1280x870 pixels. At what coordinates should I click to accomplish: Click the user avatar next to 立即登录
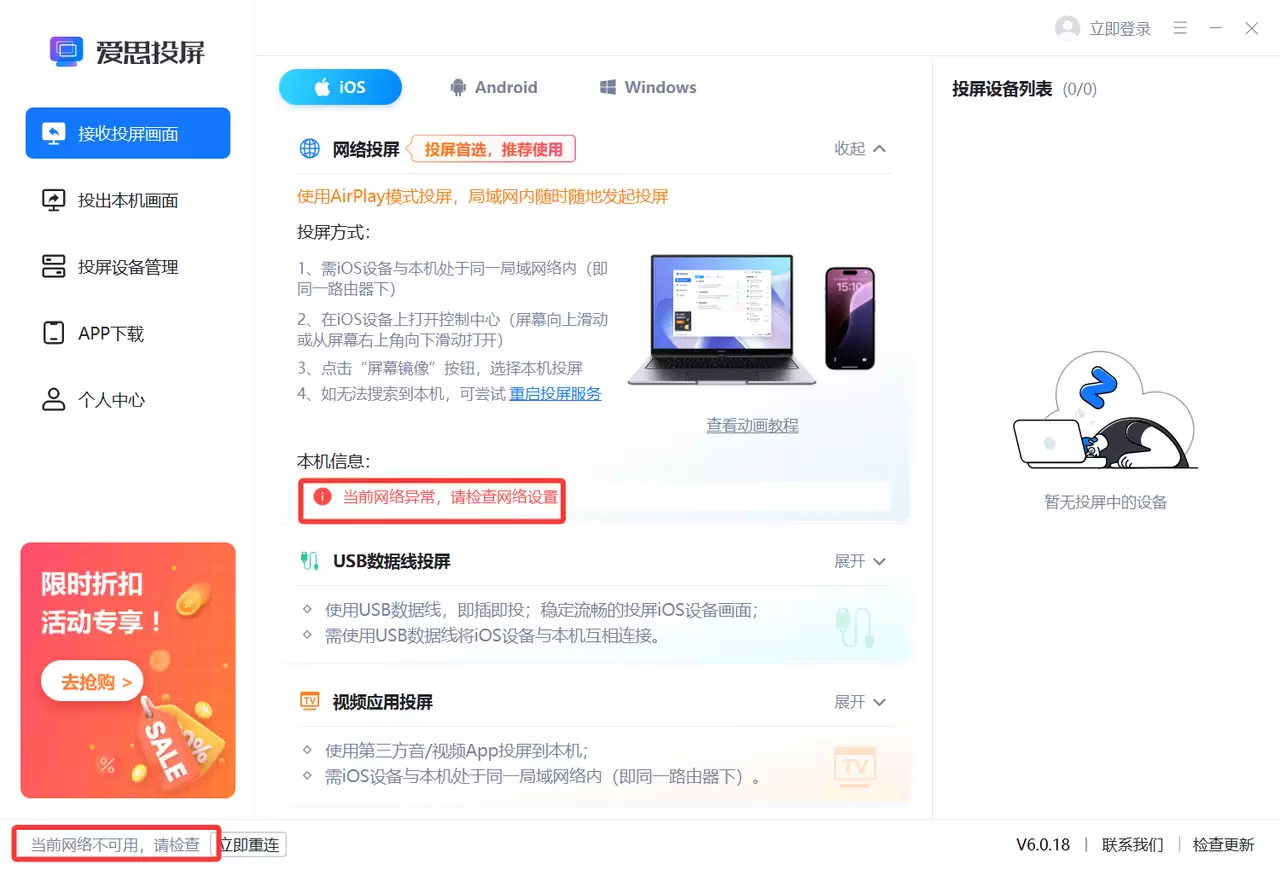(x=1066, y=28)
